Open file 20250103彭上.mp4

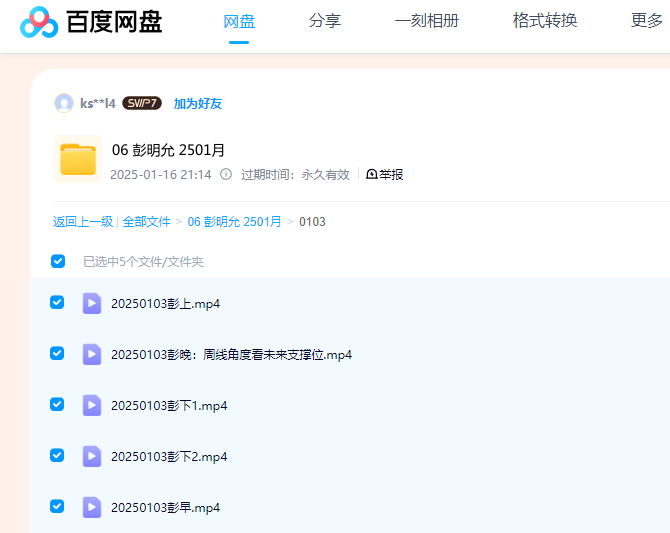pyautogui.click(x=165, y=303)
